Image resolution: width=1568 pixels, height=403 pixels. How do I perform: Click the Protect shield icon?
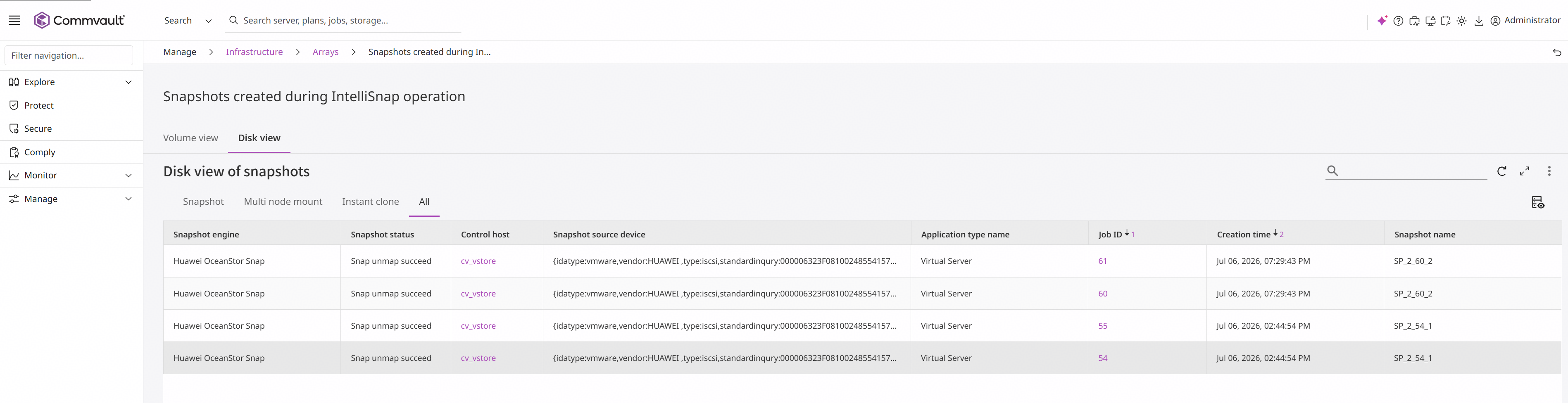point(14,105)
